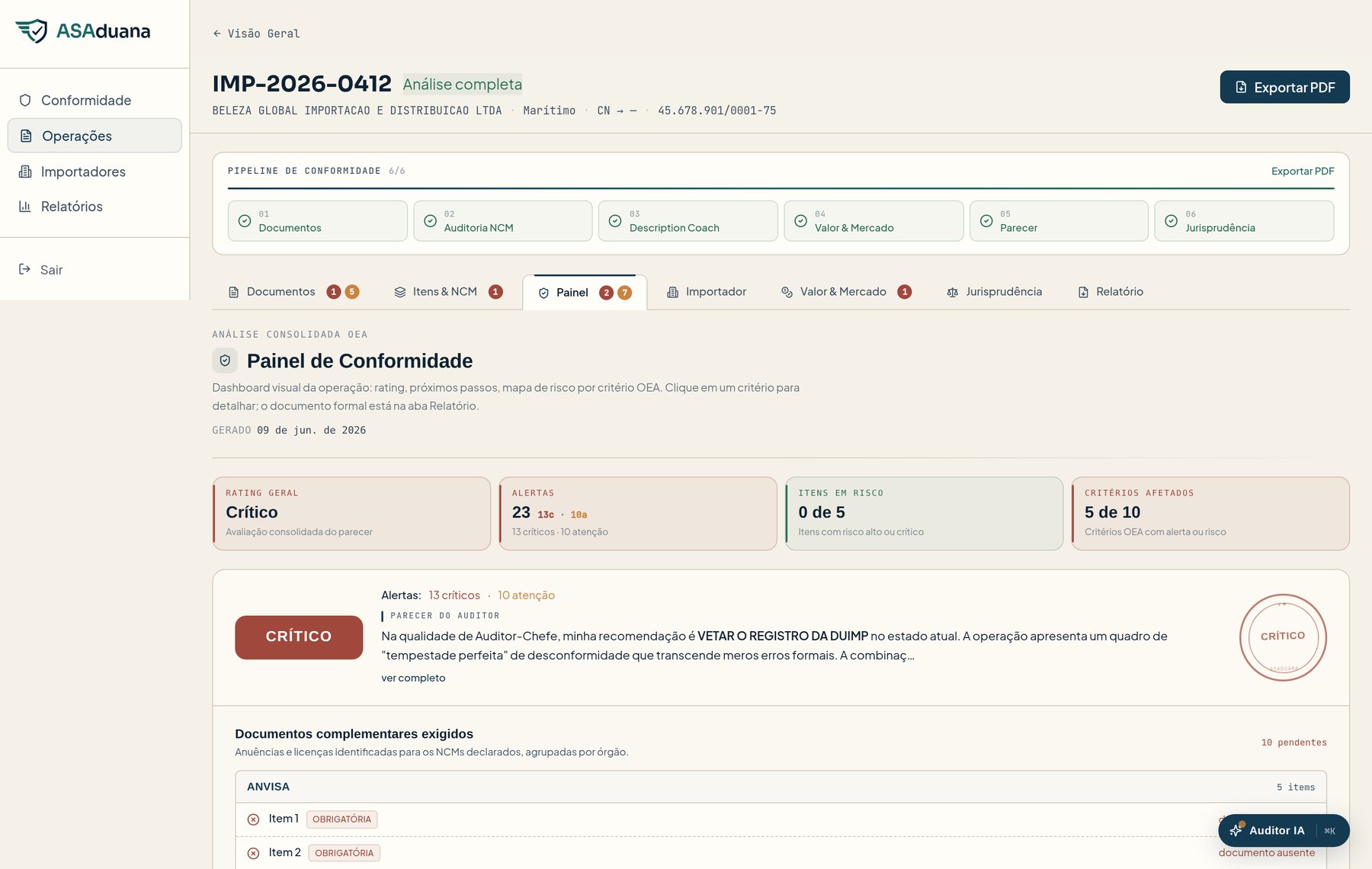Select the Jurisprudência pipeline step
The width and height of the screenshot is (1372, 869).
coord(1244,221)
